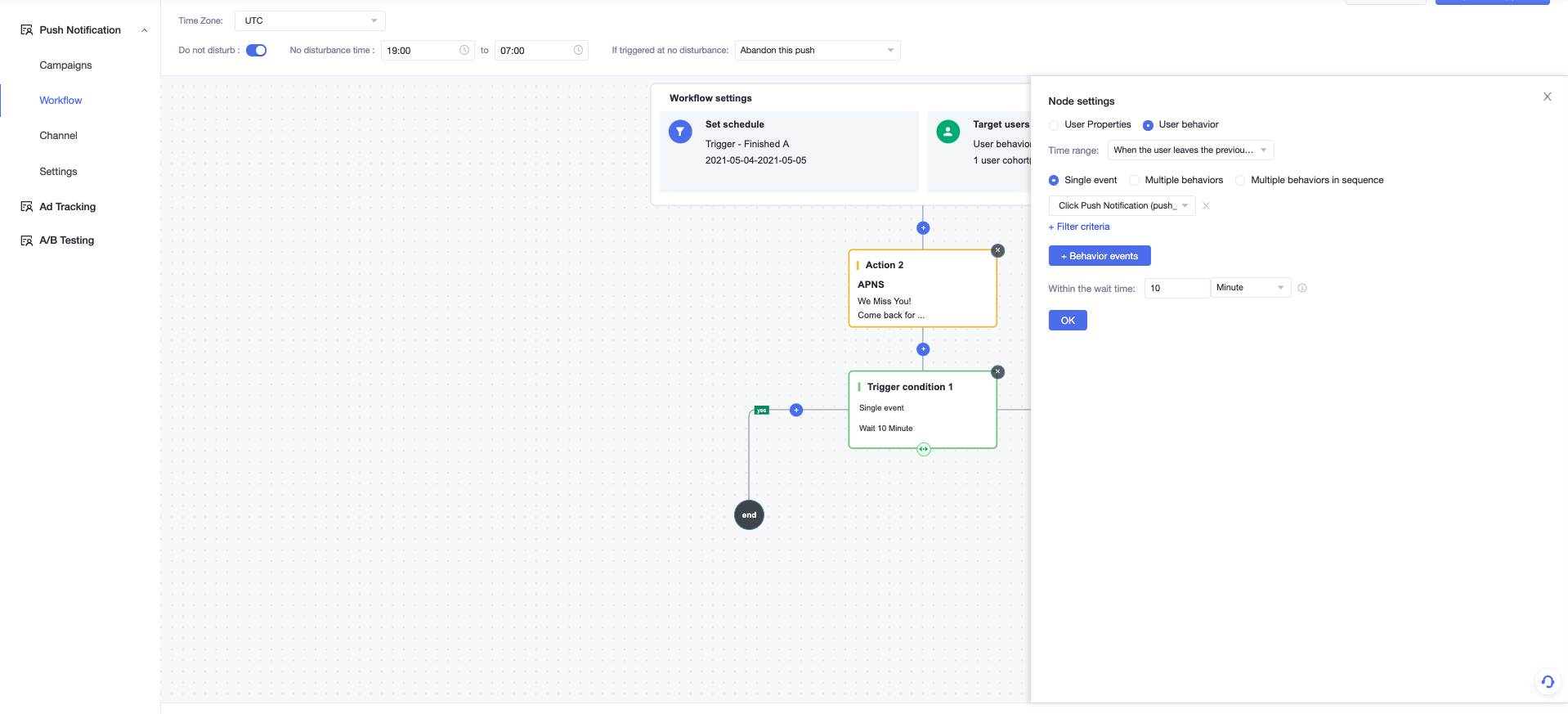Viewport: 1568px width, 714px height.
Task: Click the 07:00 end time field
Action: 541,50
